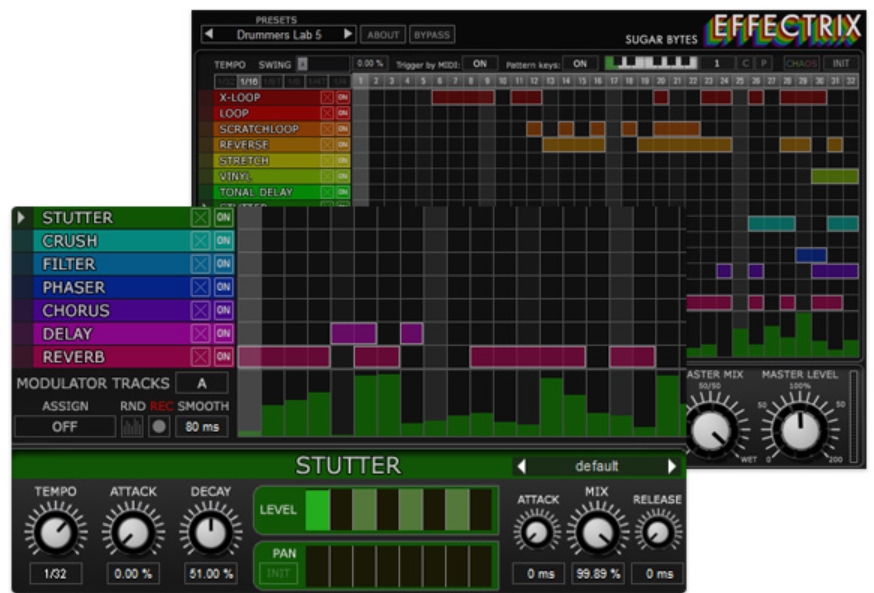
Task: Go to next Stutter preset arrow
Action: [x=672, y=466]
